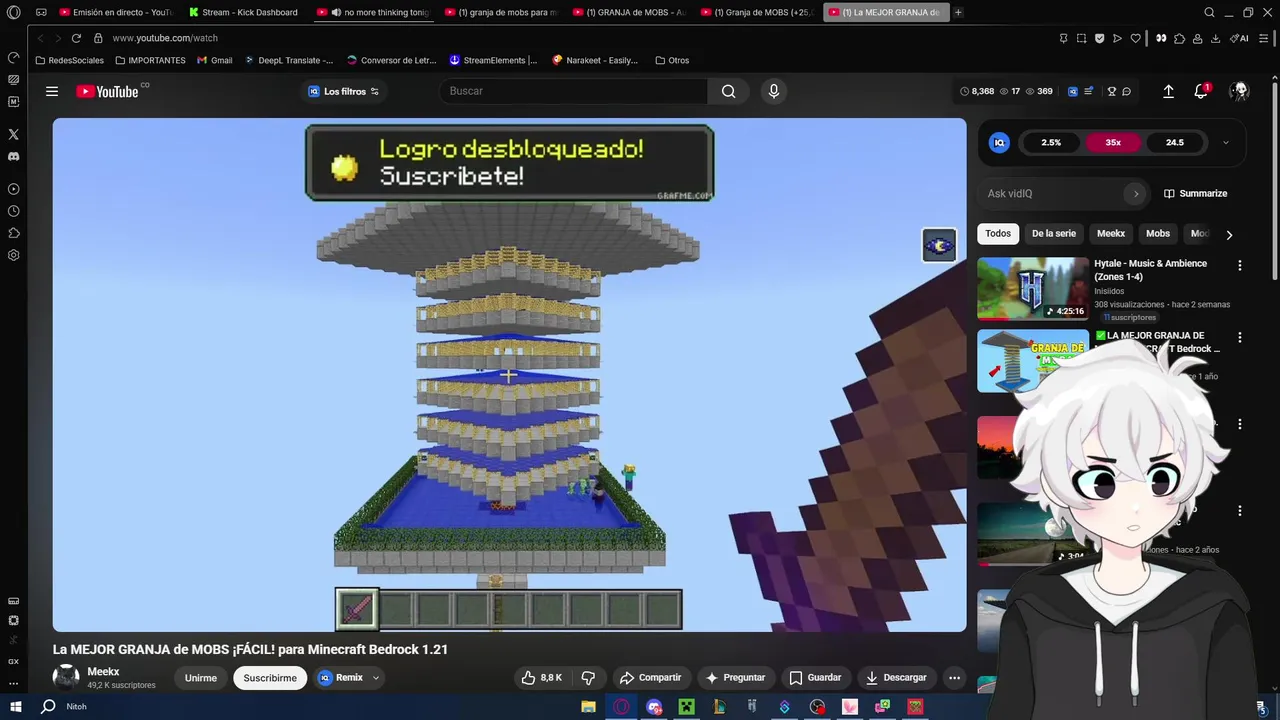Click the YouTube Buscar search field
Image resolution: width=1280 pixels, height=720 pixels.
[572, 91]
